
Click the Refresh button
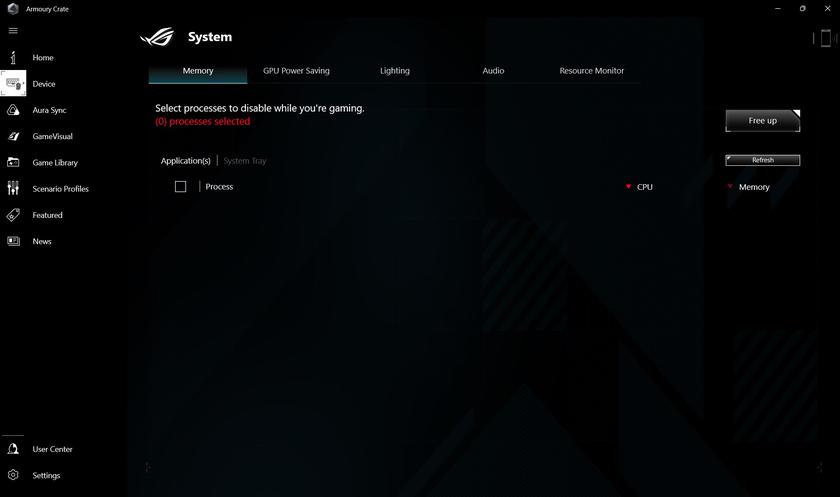click(x=762, y=160)
